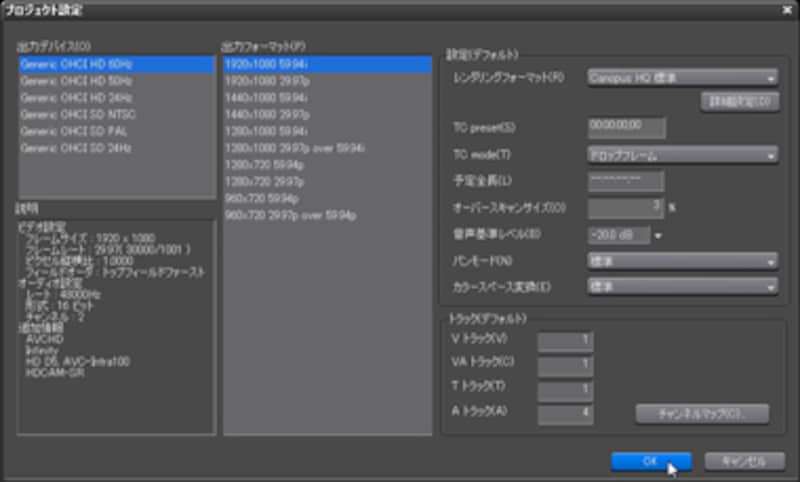The width and height of the screenshot is (800, 482).
Task: Open the rendering format dropdown
Action: point(683,78)
